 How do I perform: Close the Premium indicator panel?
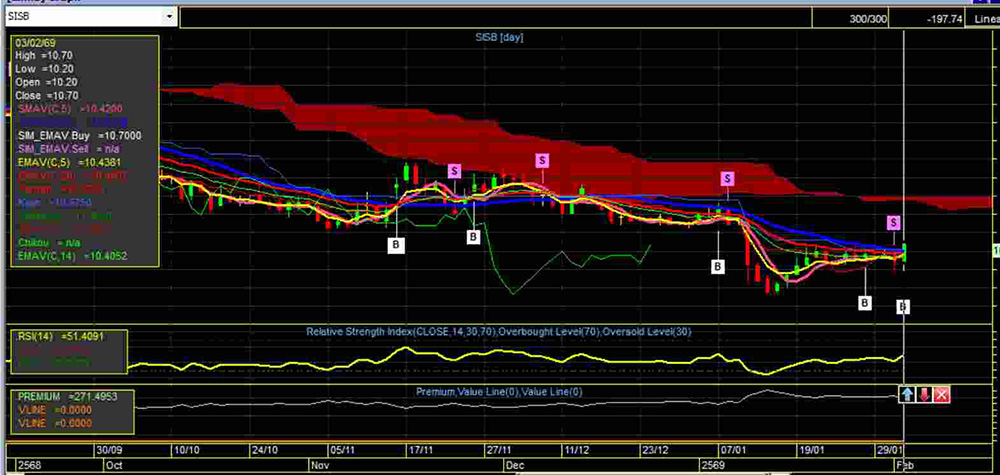pos(942,395)
